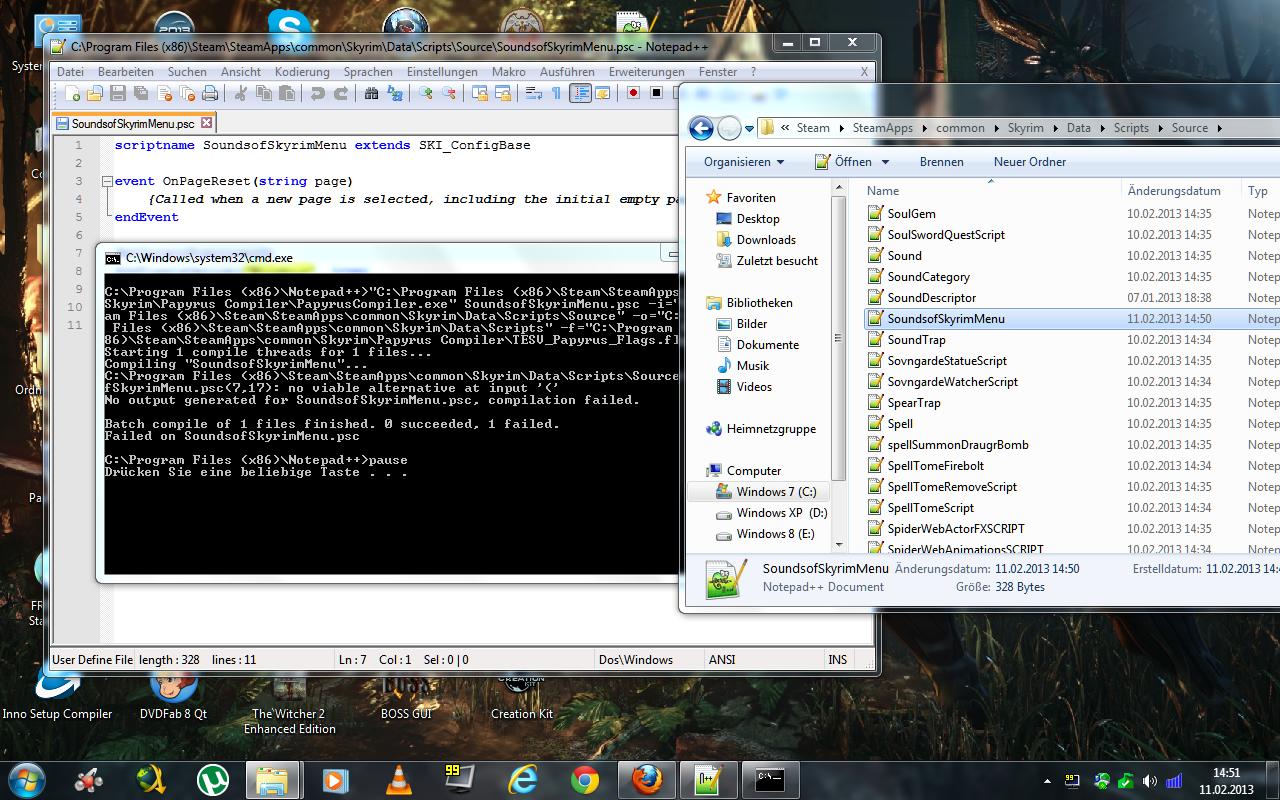The height and width of the screenshot is (800, 1280).
Task: Click the Zoom In magnifier icon
Action: click(426, 93)
